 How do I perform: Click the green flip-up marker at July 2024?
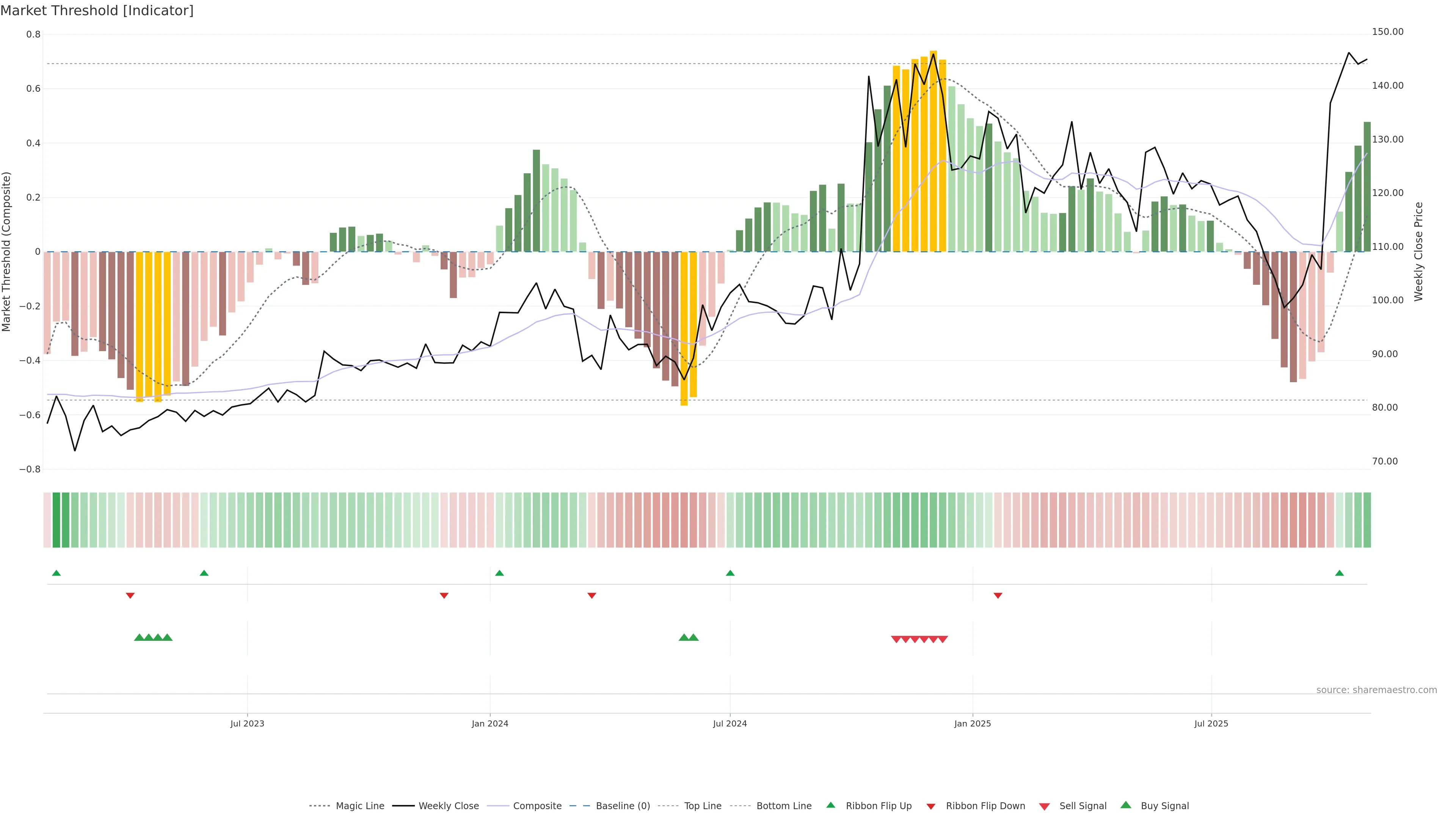click(730, 573)
